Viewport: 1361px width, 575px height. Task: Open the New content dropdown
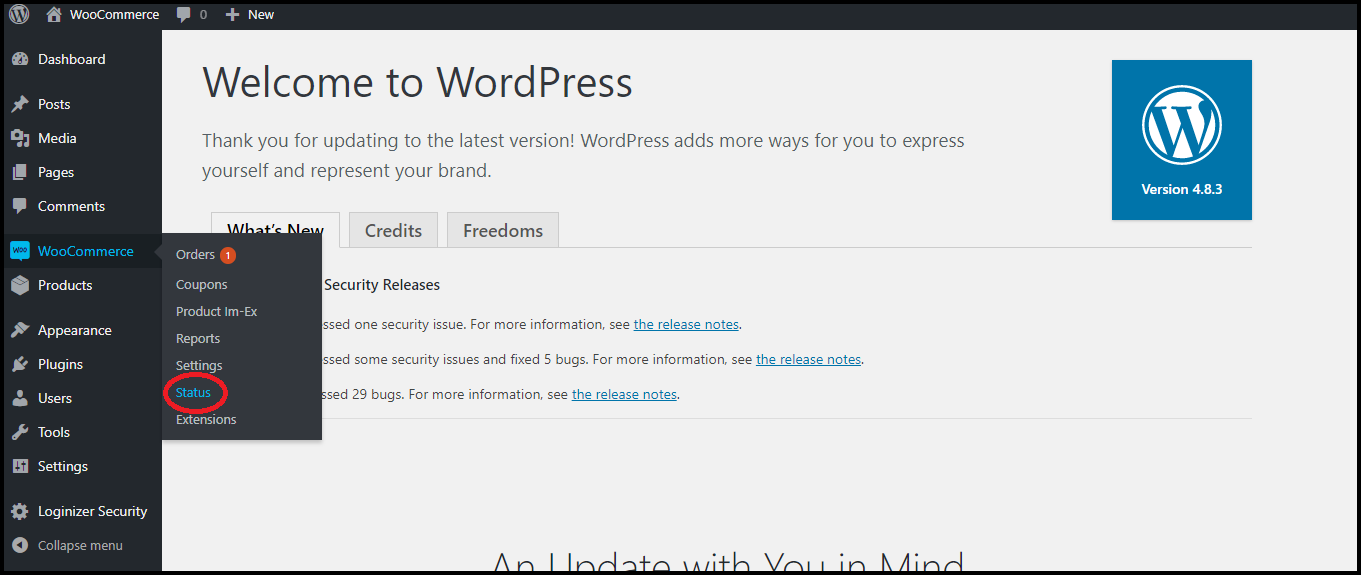250,15
